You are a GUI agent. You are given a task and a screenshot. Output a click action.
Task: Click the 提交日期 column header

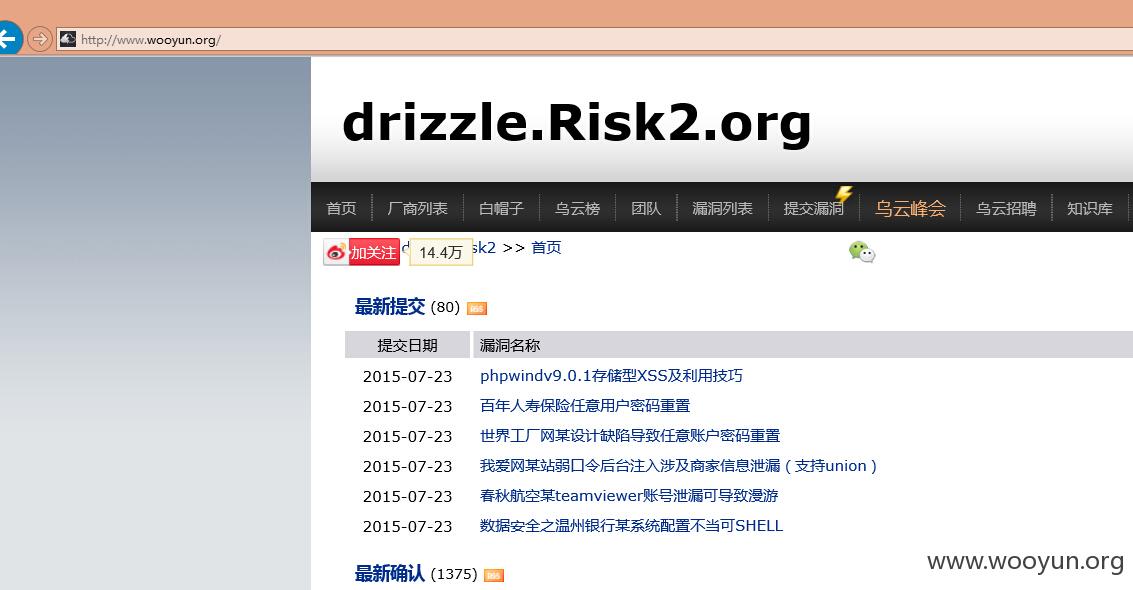pyautogui.click(x=408, y=345)
